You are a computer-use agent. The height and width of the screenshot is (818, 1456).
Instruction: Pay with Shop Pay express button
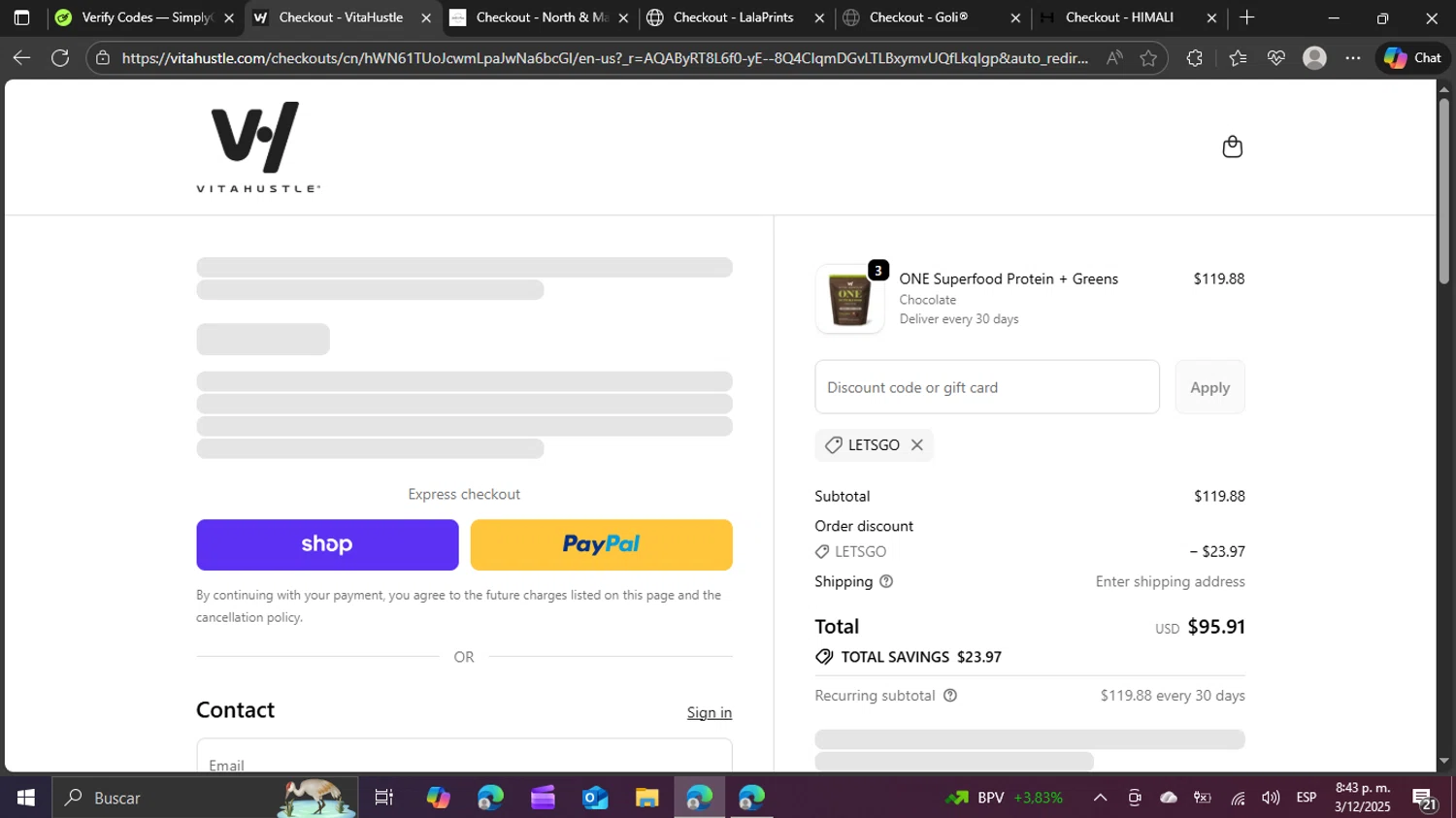point(327,544)
